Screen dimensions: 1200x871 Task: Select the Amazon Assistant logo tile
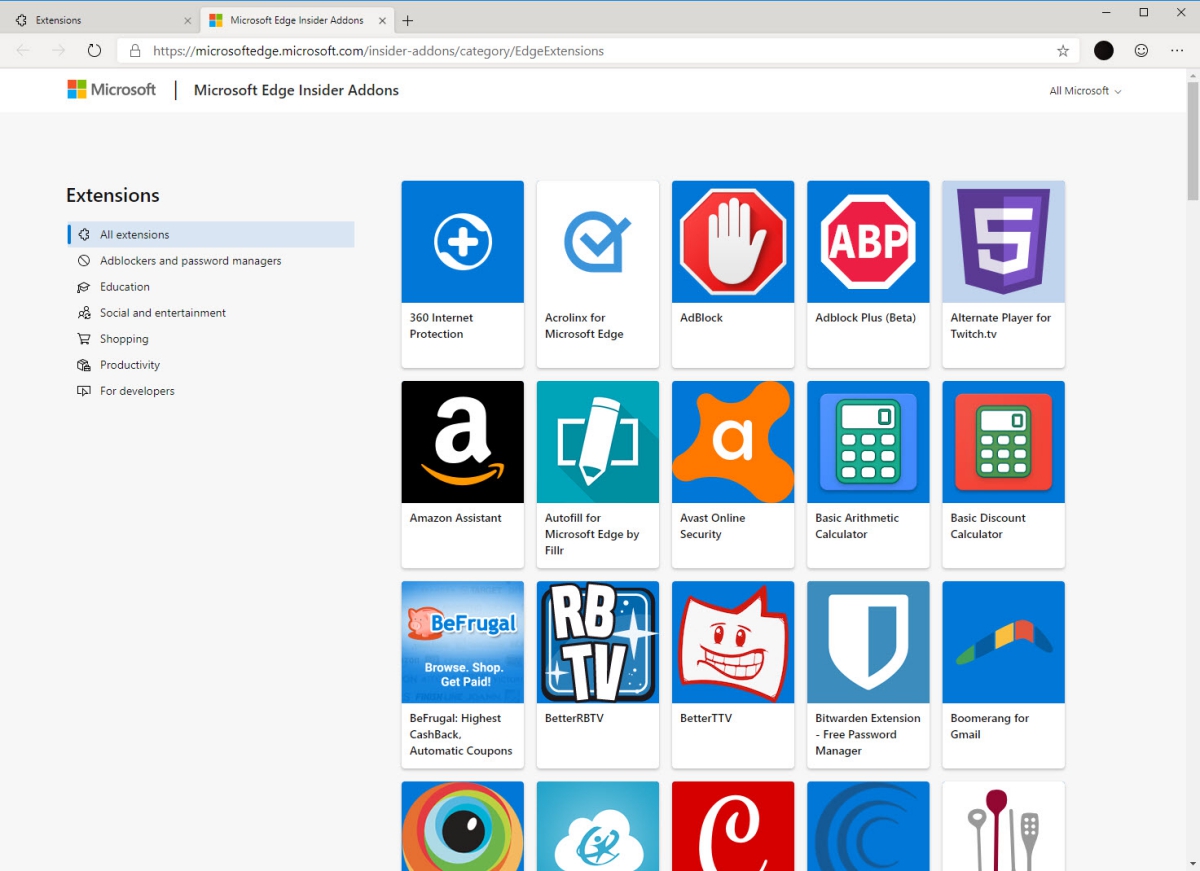(462, 442)
